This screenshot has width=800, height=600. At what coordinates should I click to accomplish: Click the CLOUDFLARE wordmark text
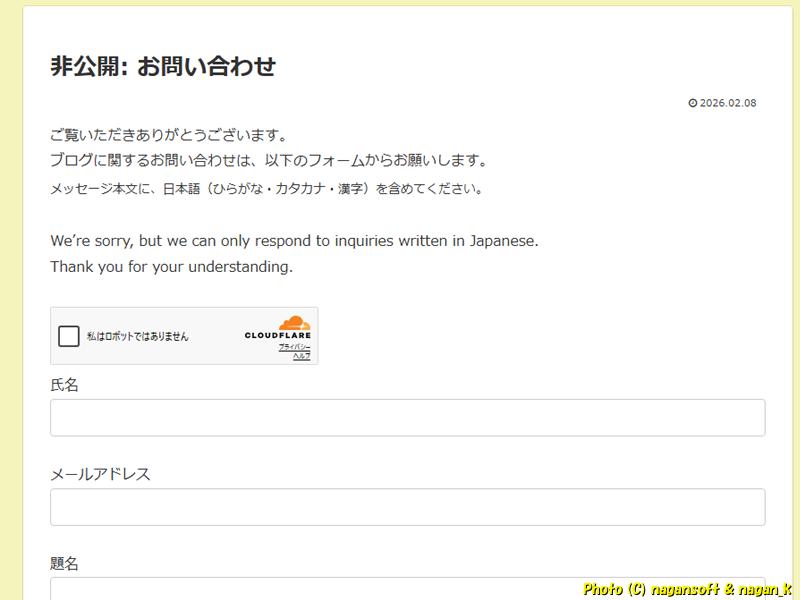tap(277, 335)
